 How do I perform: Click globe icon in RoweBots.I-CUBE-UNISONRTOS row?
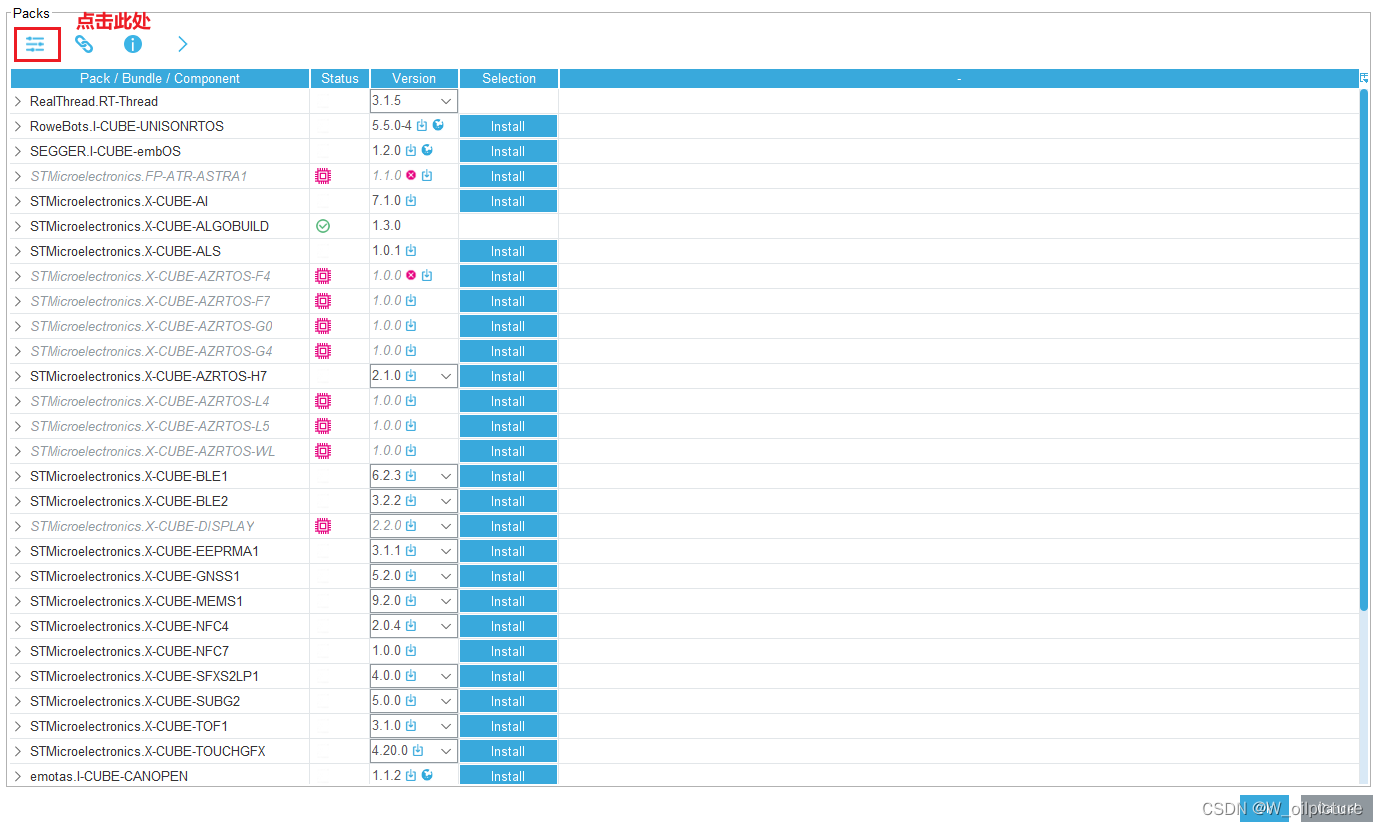[x=438, y=126]
